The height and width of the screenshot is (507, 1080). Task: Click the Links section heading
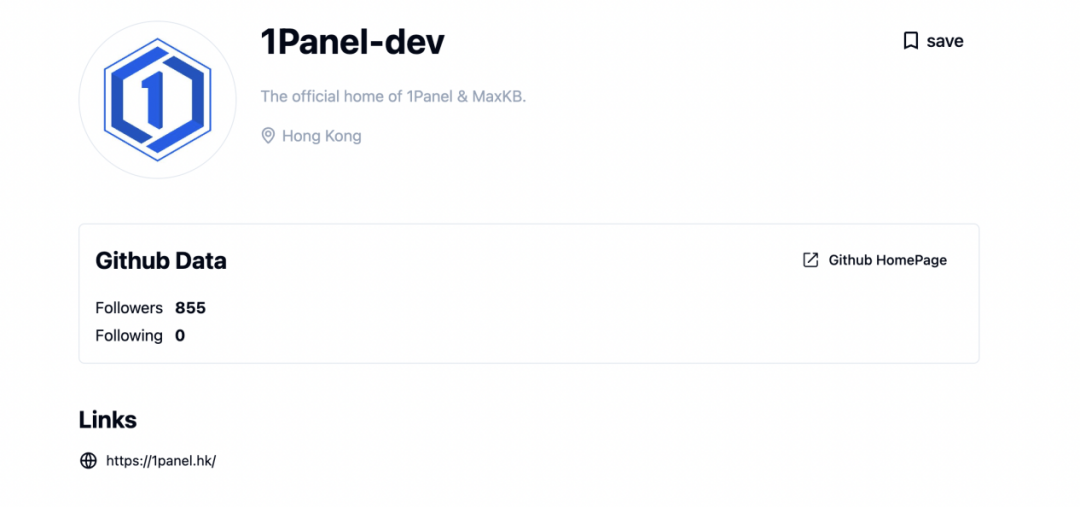(108, 420)
